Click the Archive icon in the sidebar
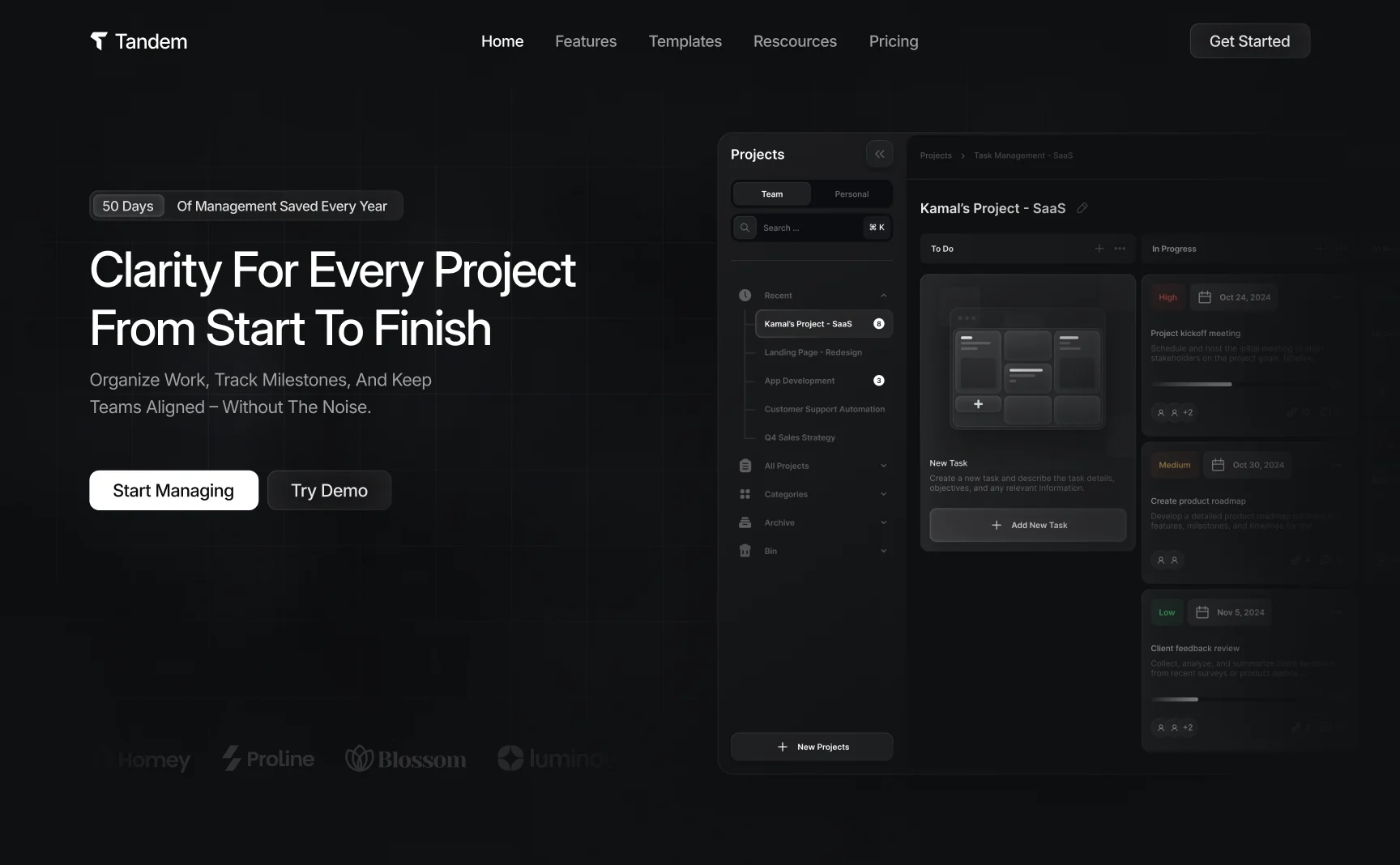1400x865 pixels. click(x=745, y=522)
